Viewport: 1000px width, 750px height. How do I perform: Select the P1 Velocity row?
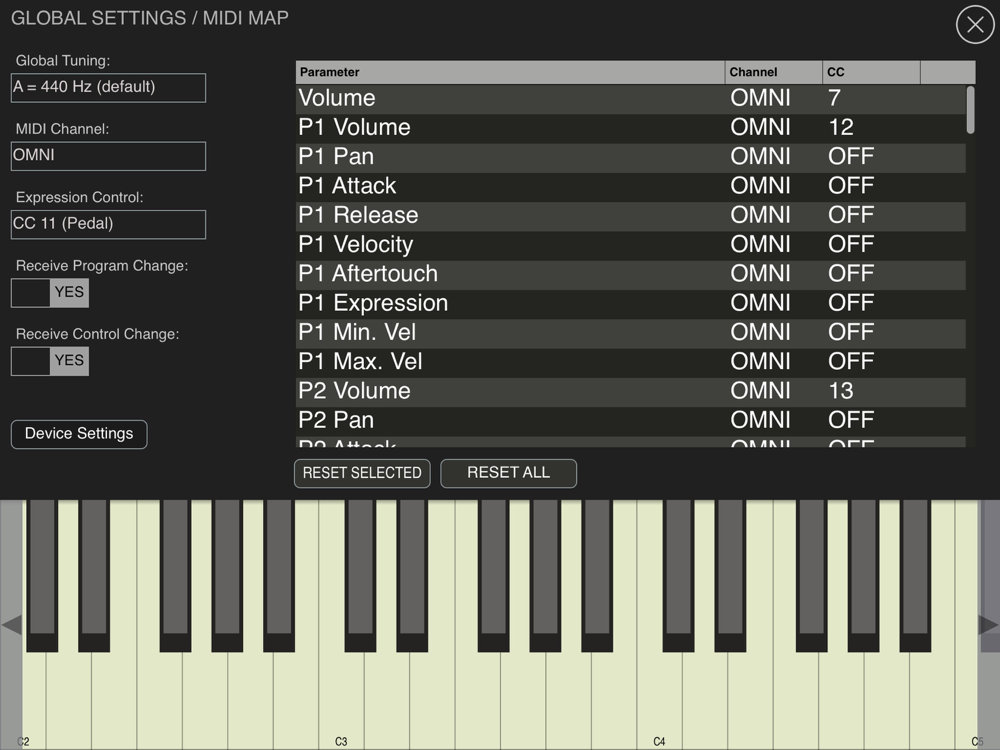coord(631,246)
